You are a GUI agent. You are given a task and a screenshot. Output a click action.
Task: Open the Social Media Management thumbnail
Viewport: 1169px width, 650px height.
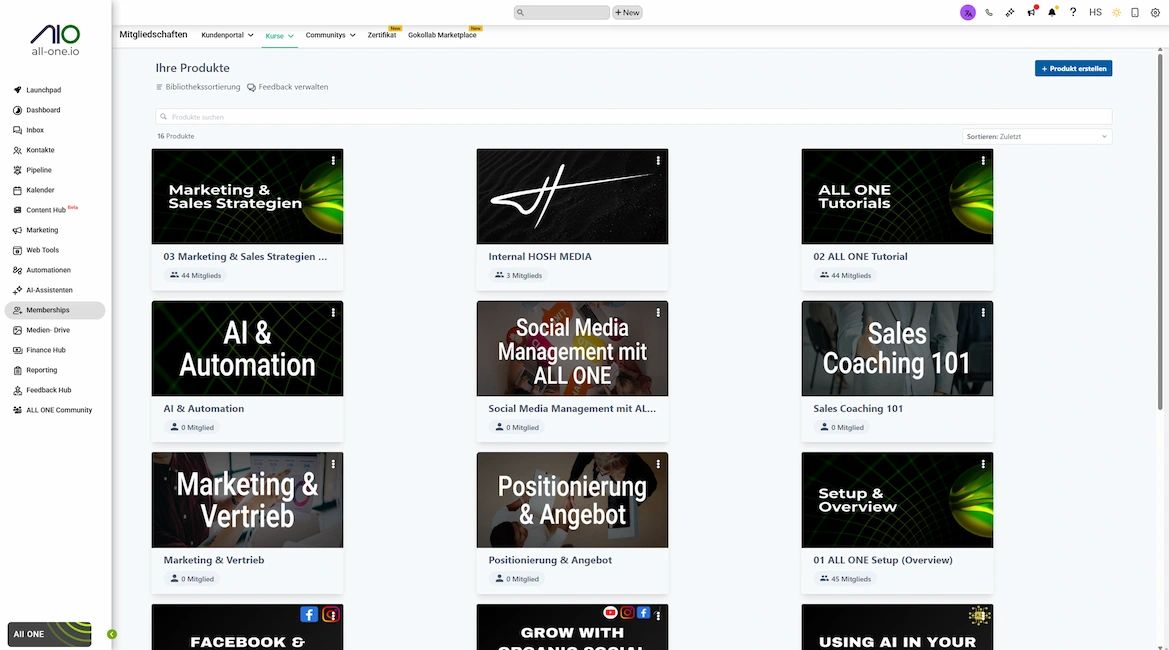(x=573, y=348)
